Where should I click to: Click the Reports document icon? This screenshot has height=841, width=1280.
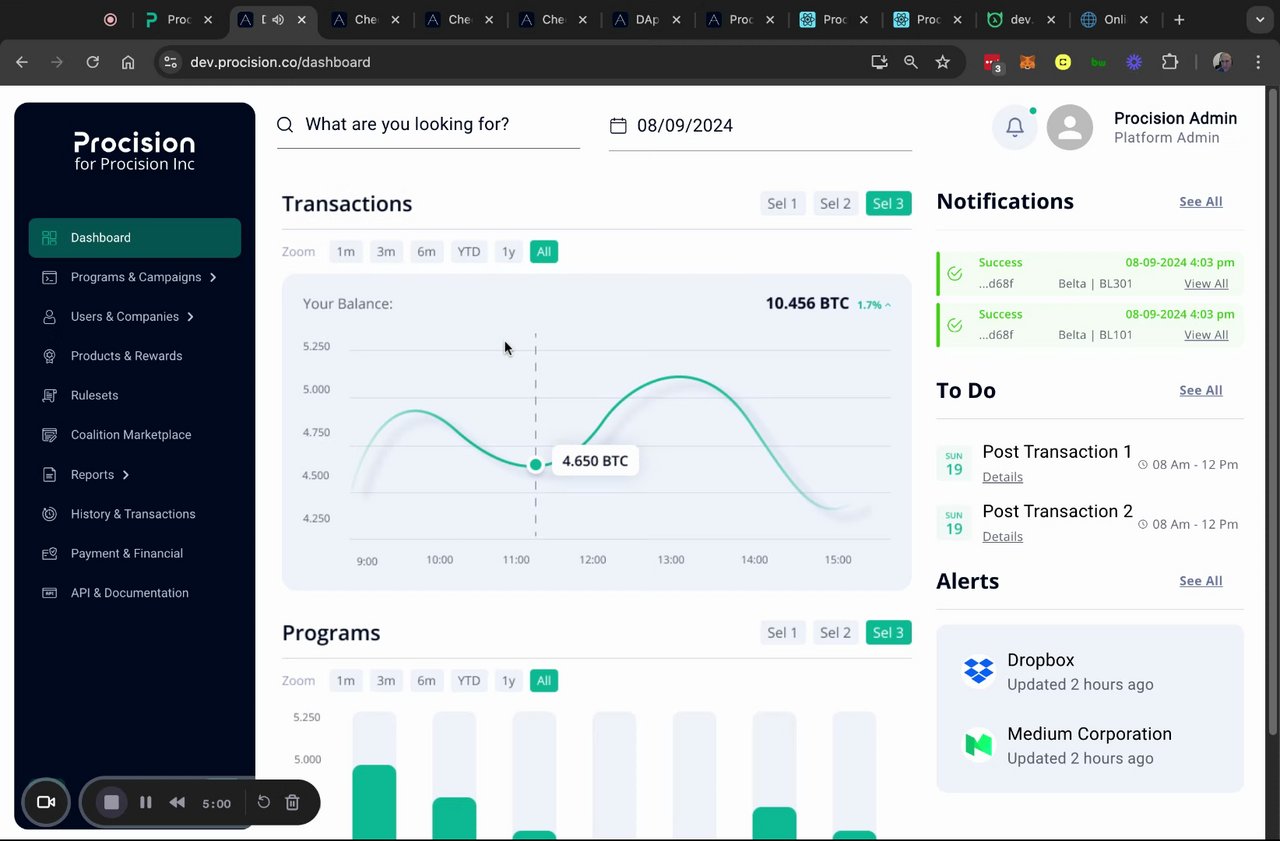[x=49, y=475]
